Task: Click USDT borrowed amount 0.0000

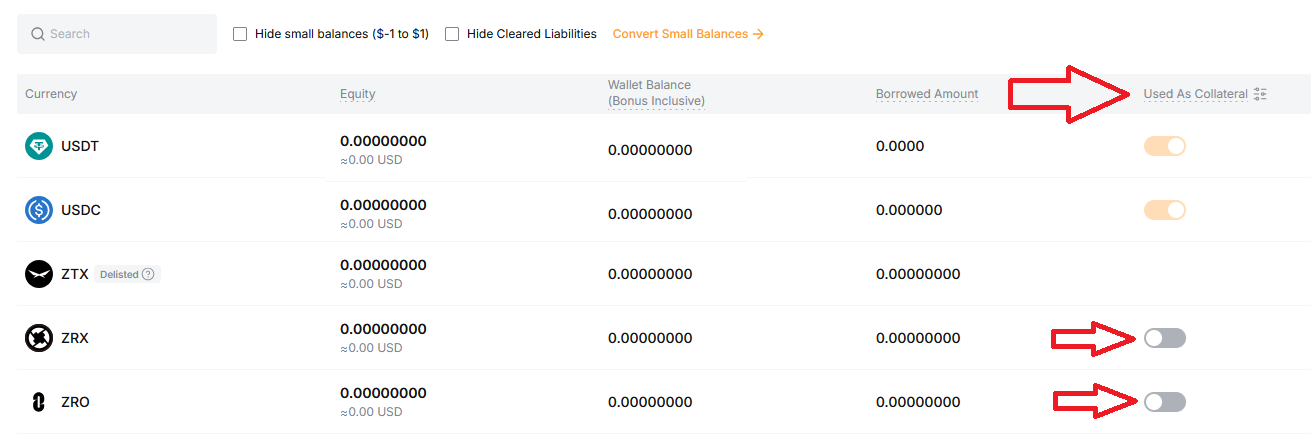Action: pos(900,146)
